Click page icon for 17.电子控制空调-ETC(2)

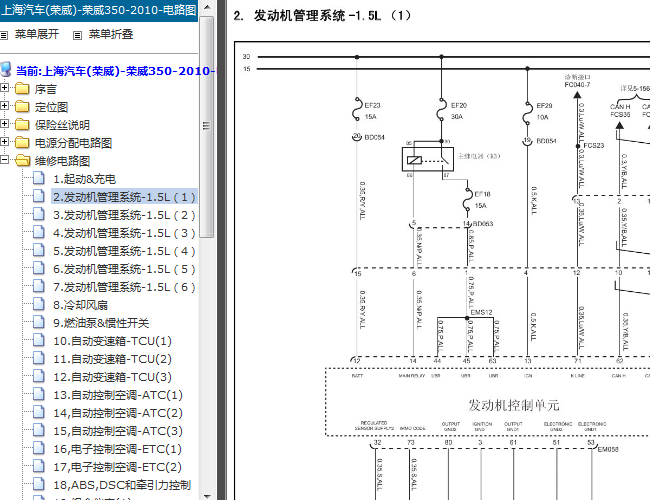click(39, 466)
